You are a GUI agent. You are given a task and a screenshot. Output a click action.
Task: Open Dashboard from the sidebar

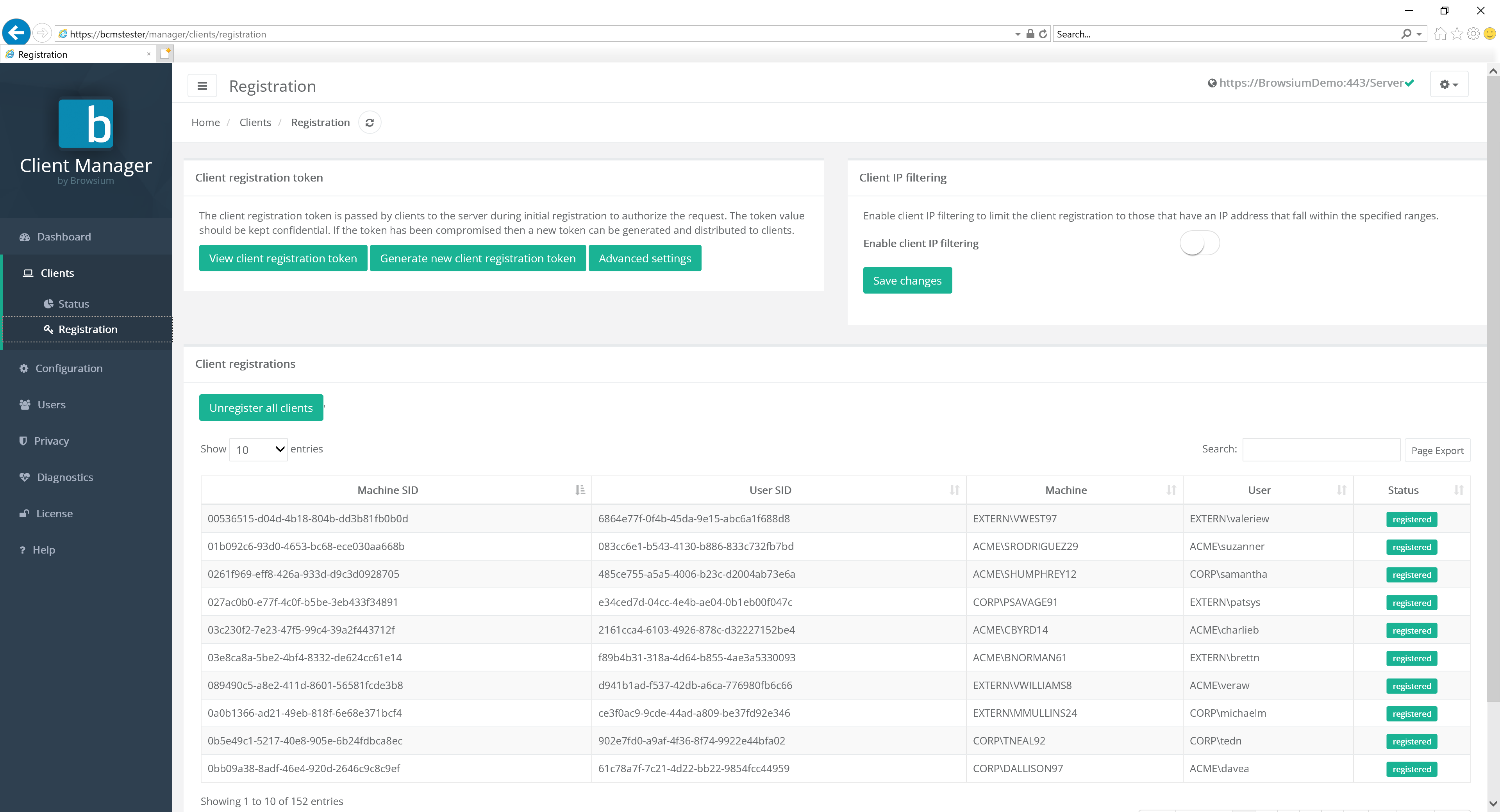click(x=63, y=236)
